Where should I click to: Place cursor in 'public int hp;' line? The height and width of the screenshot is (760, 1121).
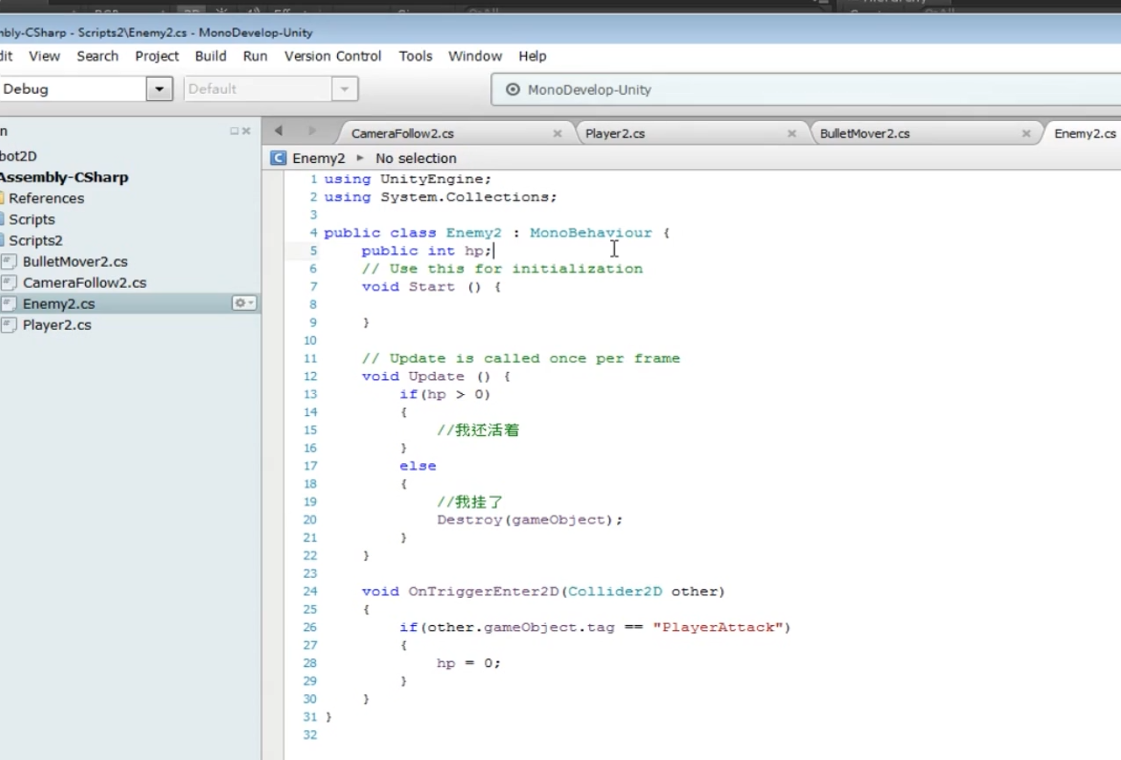[427, 250]
